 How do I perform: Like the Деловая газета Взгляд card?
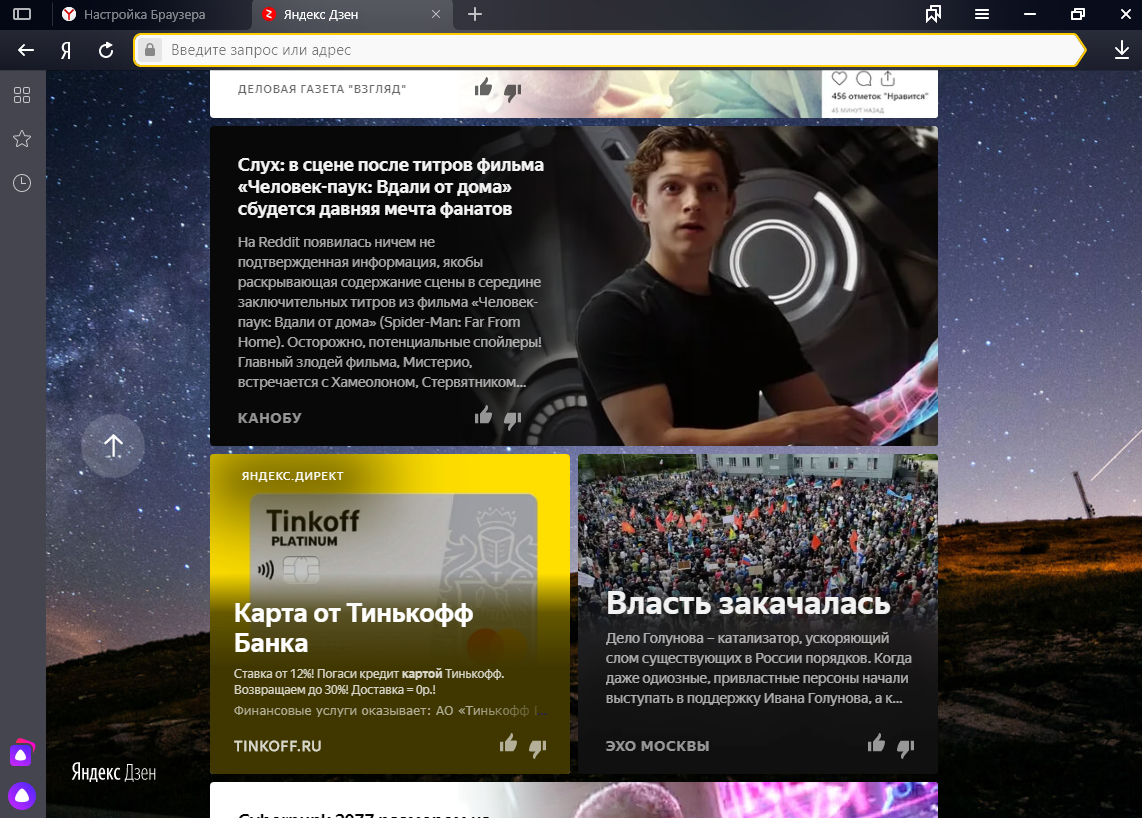pos(483,88)
